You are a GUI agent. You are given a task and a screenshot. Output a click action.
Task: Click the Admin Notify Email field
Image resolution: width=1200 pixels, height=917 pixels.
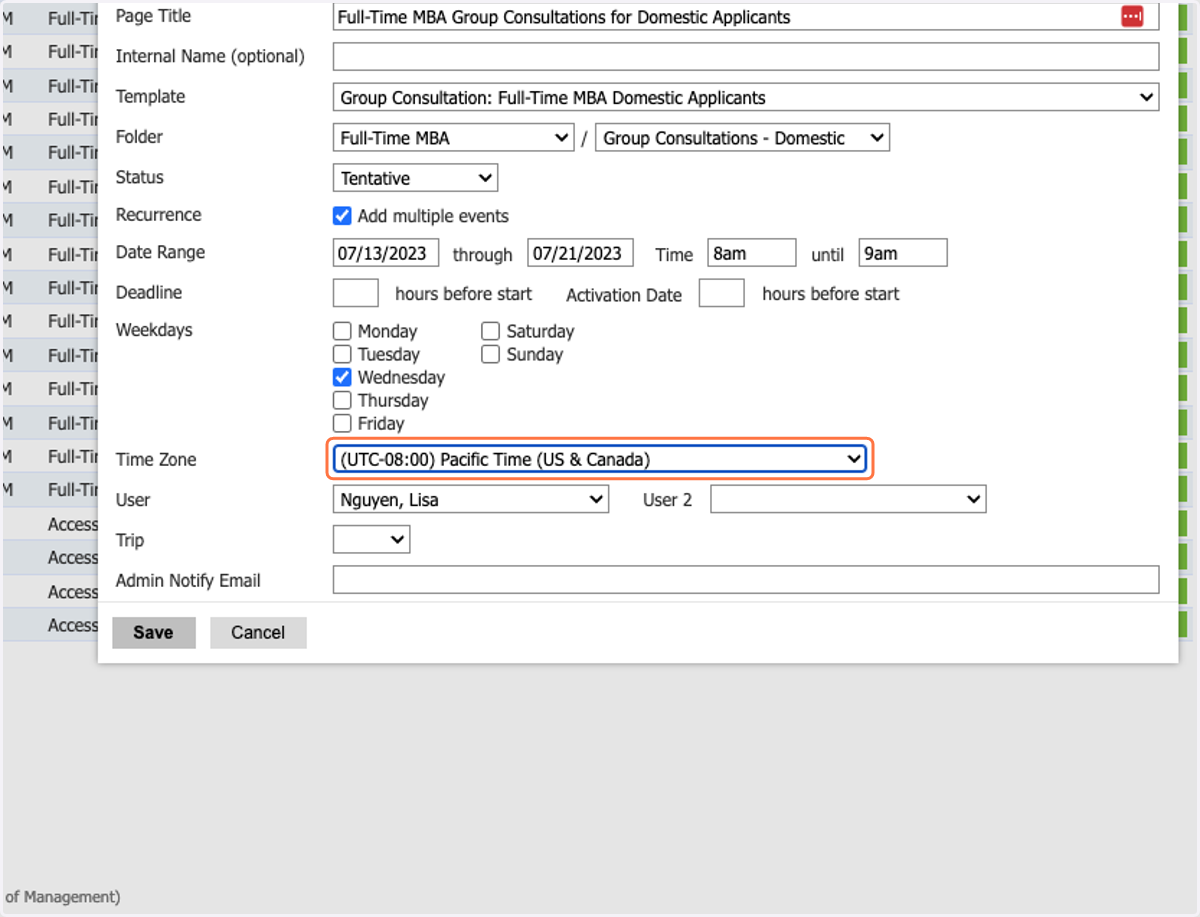pyautogui.click(x=745, y=580)
